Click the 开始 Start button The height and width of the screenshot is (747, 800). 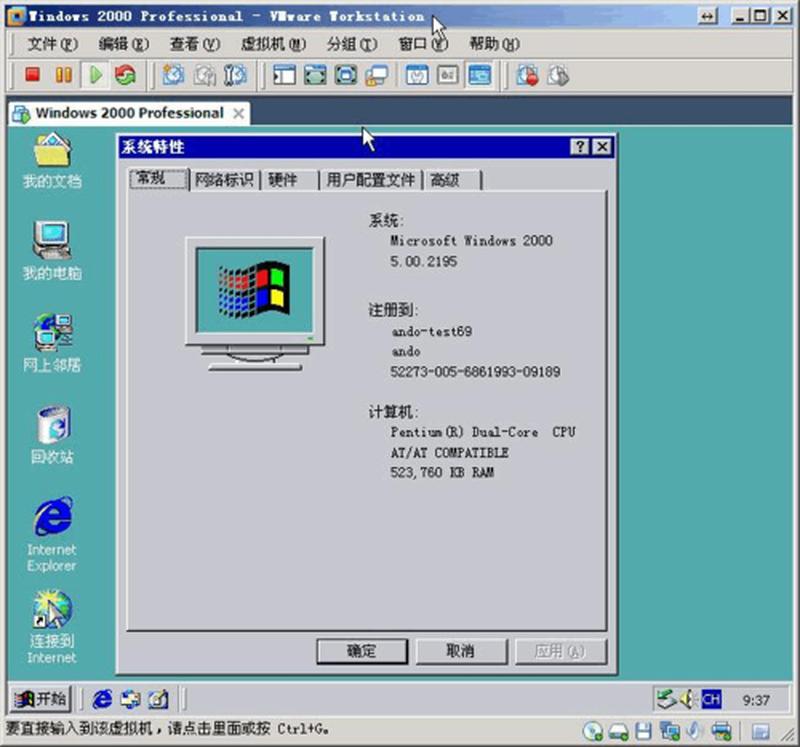tap(40, 699)
